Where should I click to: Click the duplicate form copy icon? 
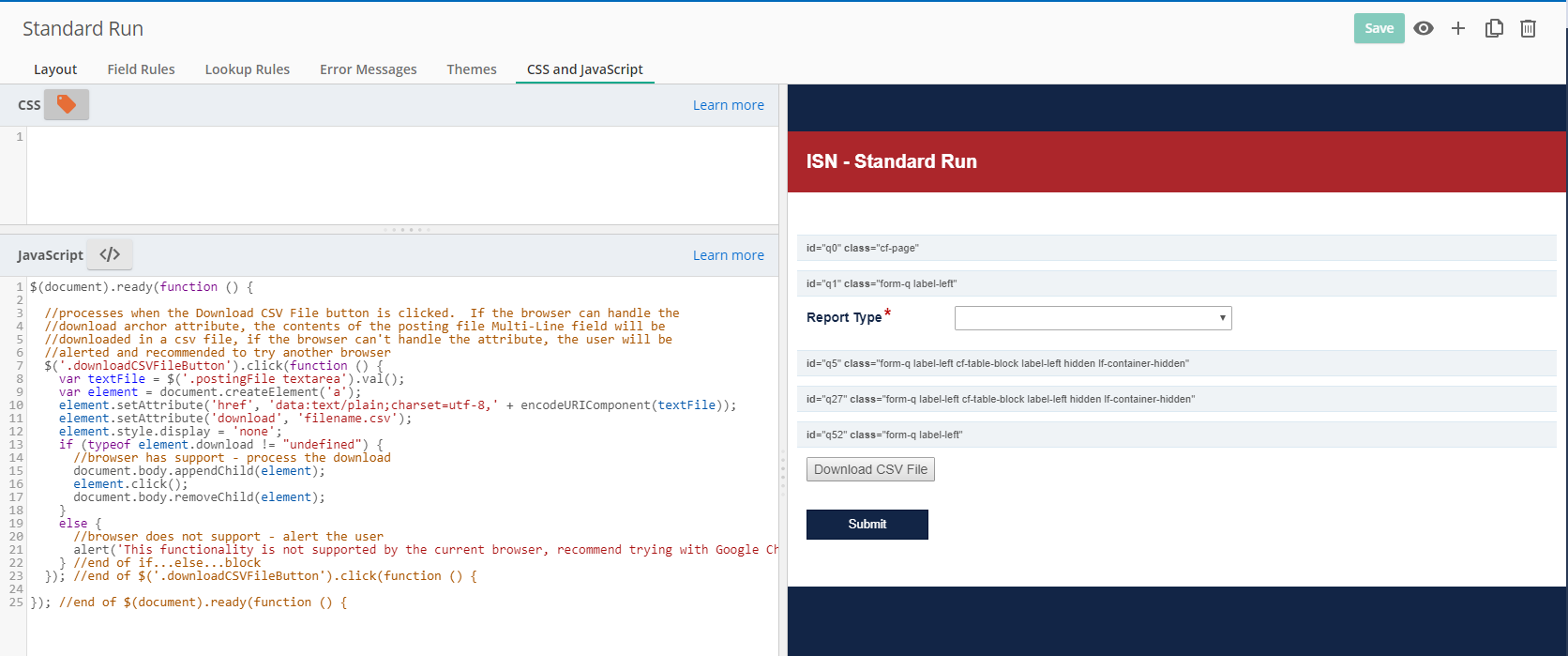[x=1494, y=28]
